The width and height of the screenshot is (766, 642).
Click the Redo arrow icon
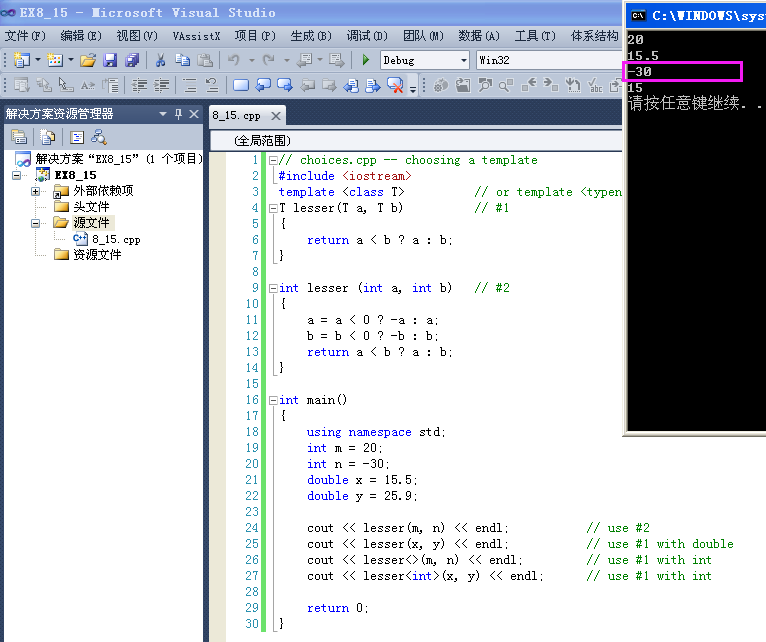point(268,60)
